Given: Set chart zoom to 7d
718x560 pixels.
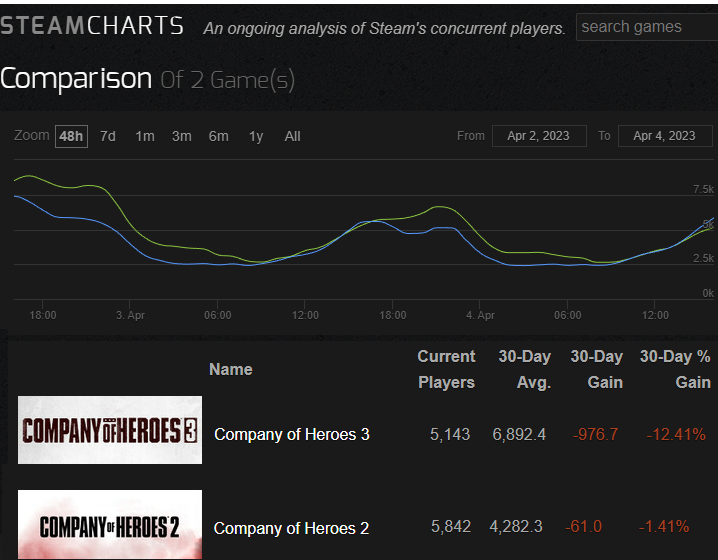Looking at the screenshot, I should (108, 136).
